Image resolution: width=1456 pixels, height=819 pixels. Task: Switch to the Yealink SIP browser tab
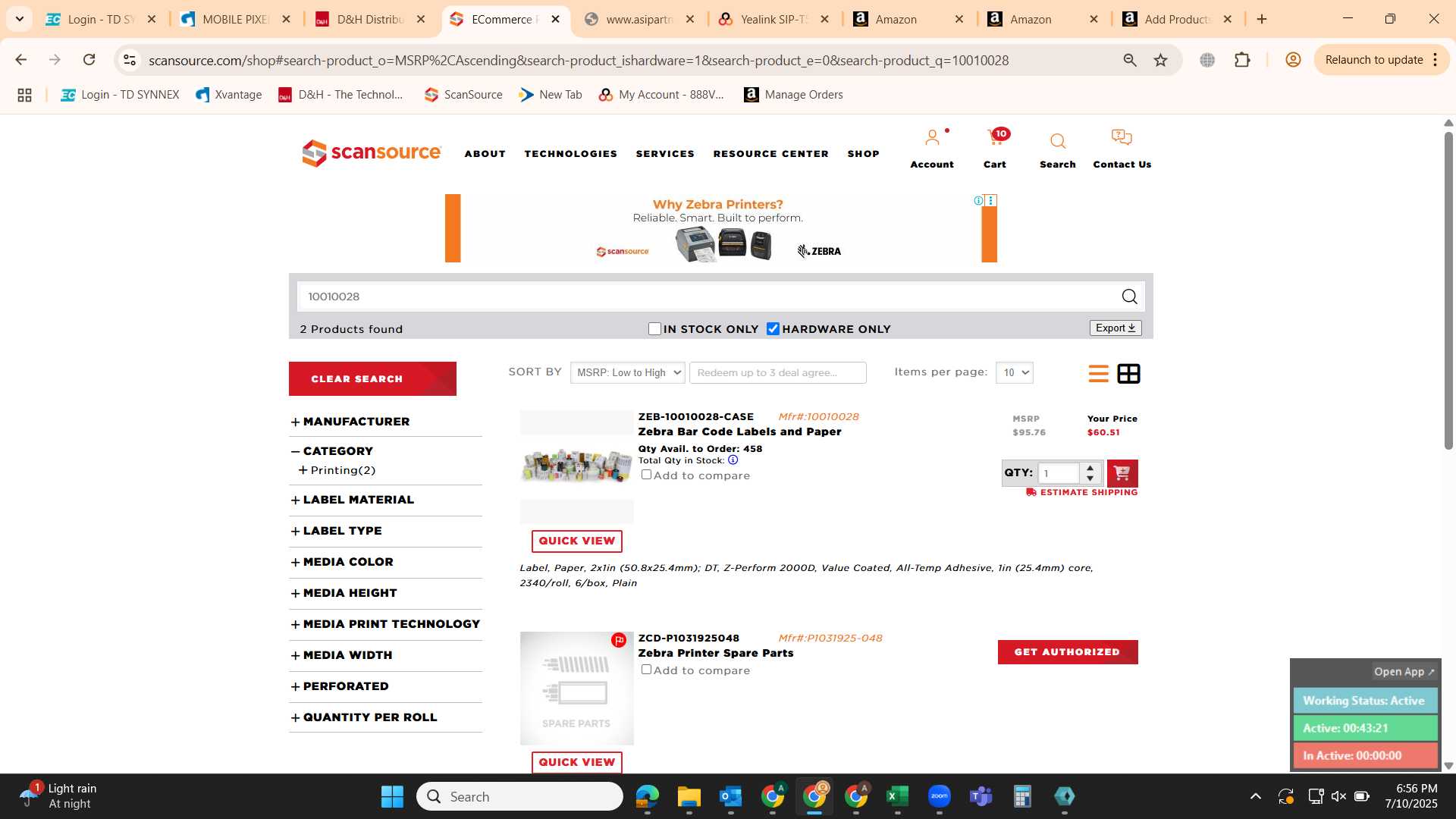[773, 20]
